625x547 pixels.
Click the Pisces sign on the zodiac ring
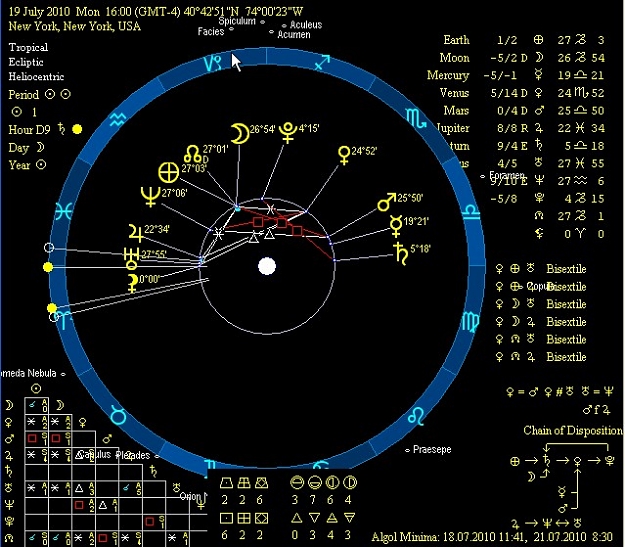tap(63, 211)
